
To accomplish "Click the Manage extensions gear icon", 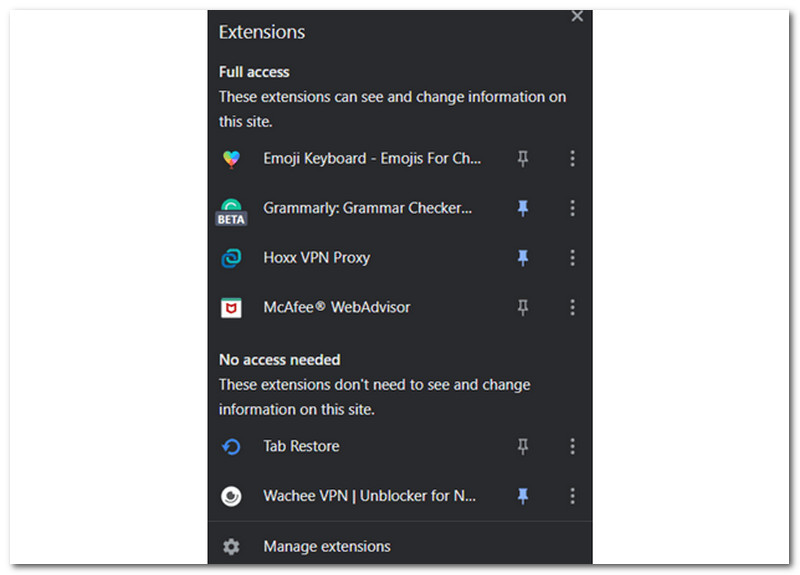I will (x=231, y=547).
